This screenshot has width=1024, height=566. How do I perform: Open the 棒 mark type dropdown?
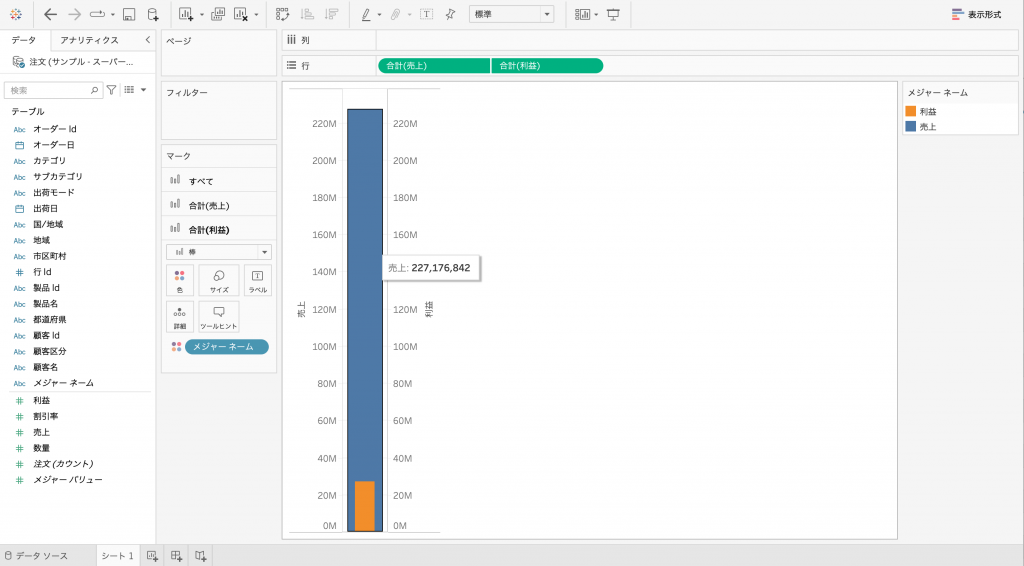[x=219, y=252]
